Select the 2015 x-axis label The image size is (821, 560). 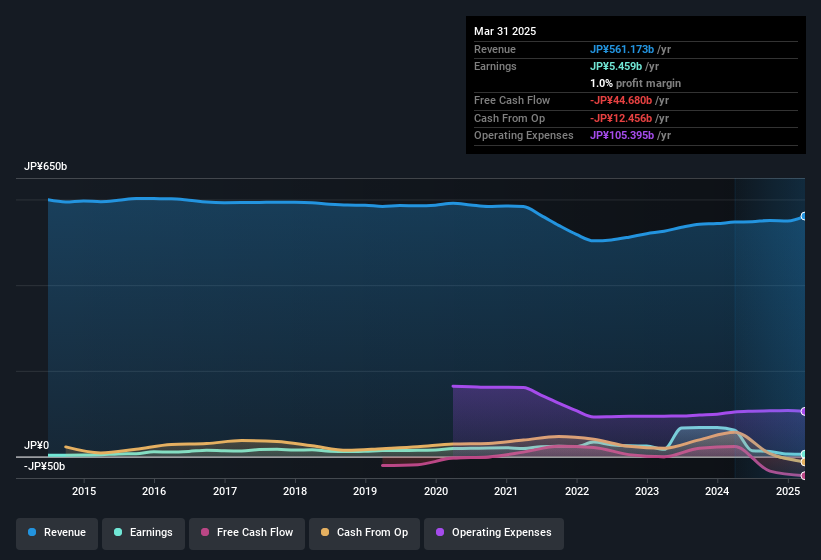84,491
